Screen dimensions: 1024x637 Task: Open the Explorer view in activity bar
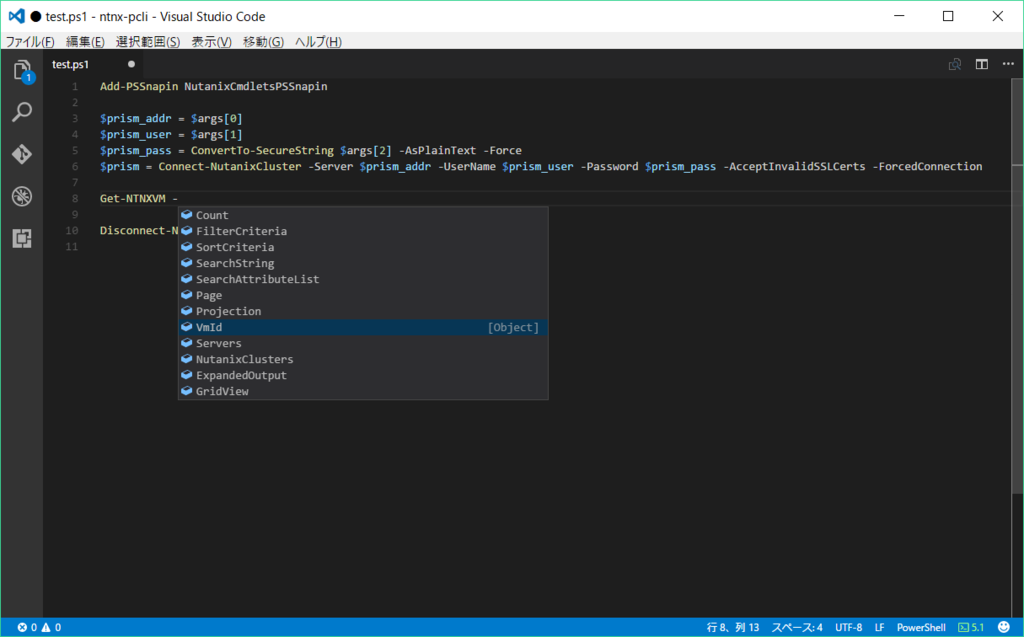point(22,71)
